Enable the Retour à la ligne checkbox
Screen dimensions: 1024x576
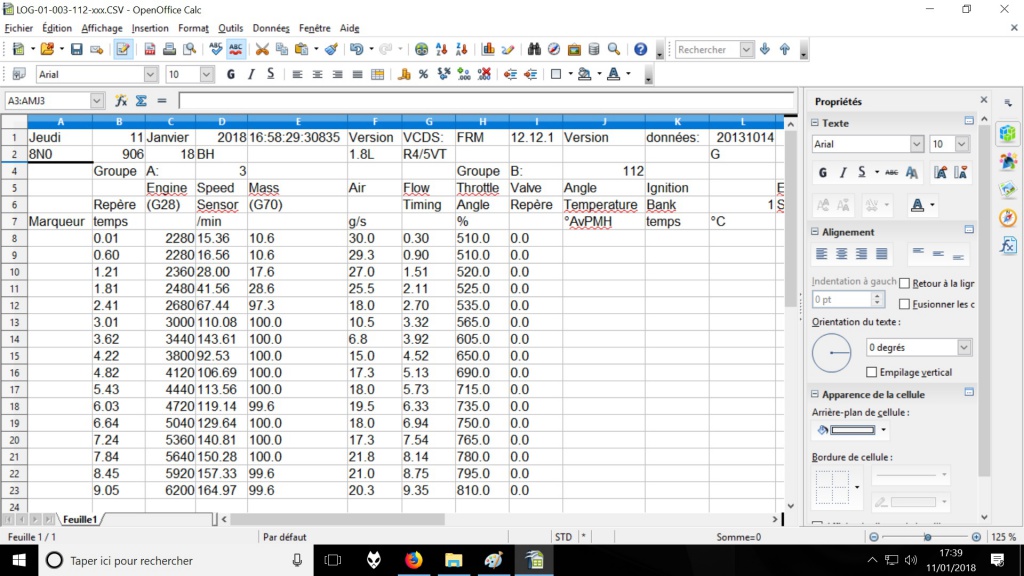905,284
